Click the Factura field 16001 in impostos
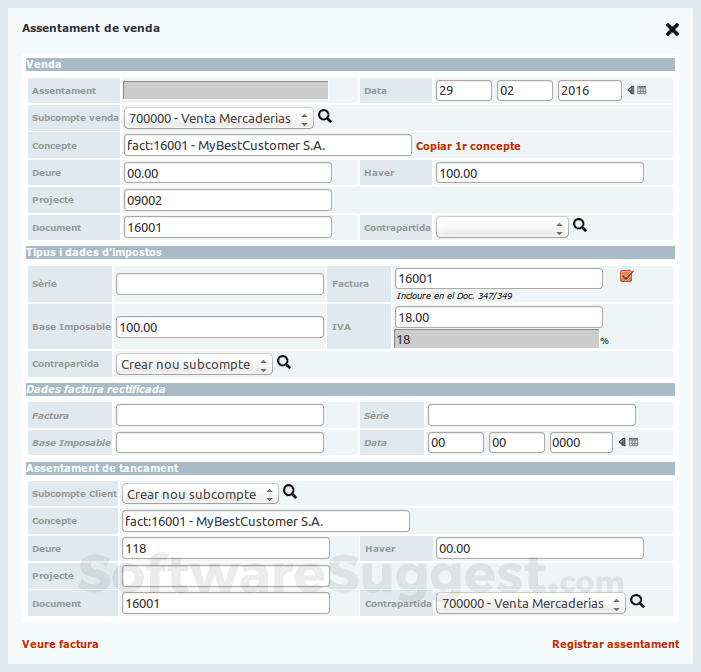This screenshot has width=701, height=672. [x=498, y=279]
